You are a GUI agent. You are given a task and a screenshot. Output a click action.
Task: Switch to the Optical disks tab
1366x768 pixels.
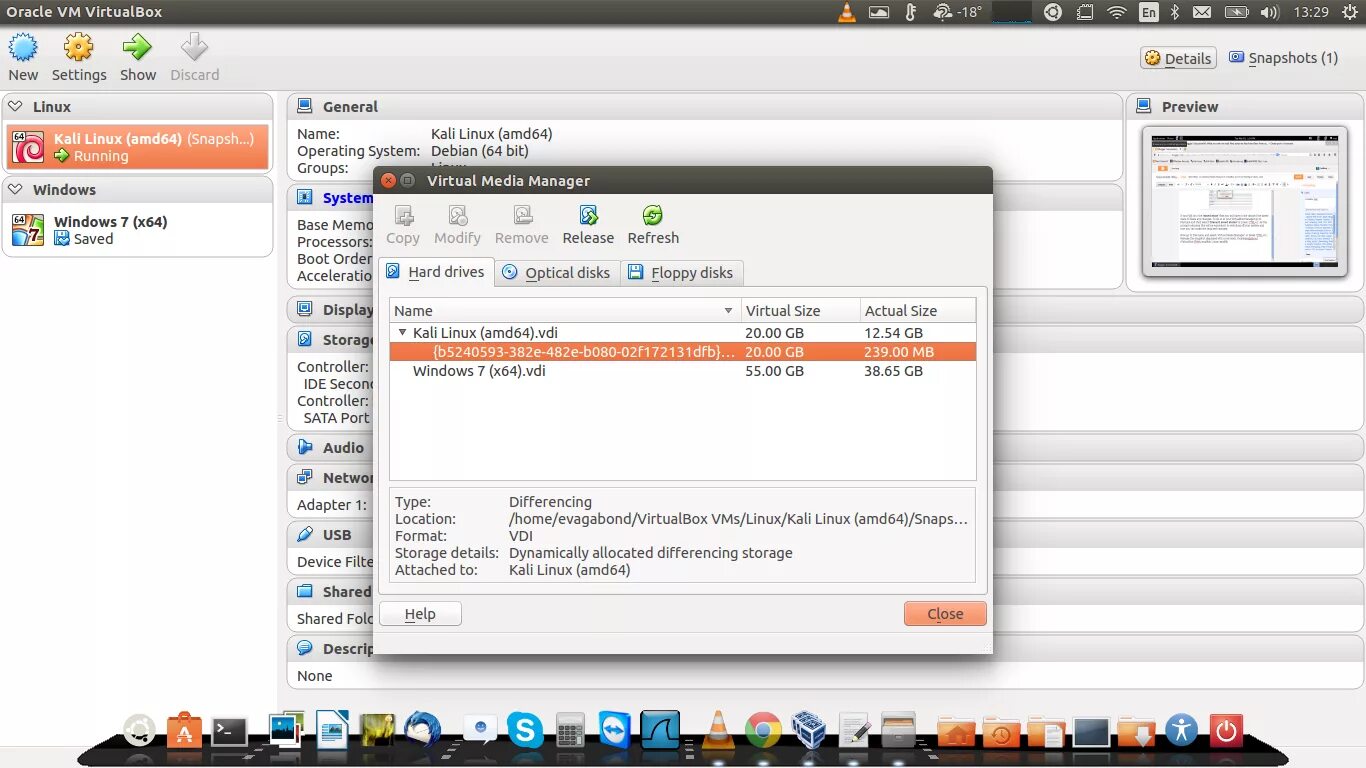coord(557,273)
